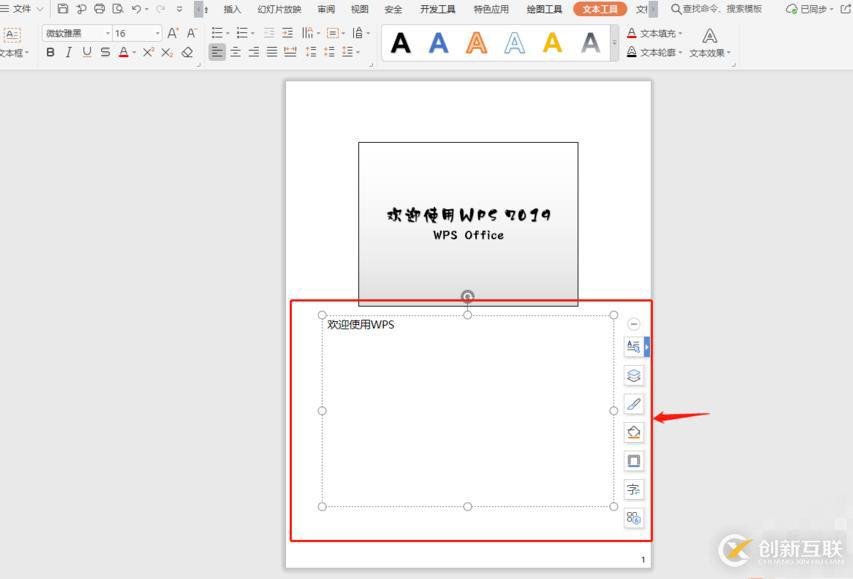The height and width of the screenshot is (579, 853).
Task: Click the shape outline square icon in sidebar
Action: pyautogui.click(x=634, y=461)
